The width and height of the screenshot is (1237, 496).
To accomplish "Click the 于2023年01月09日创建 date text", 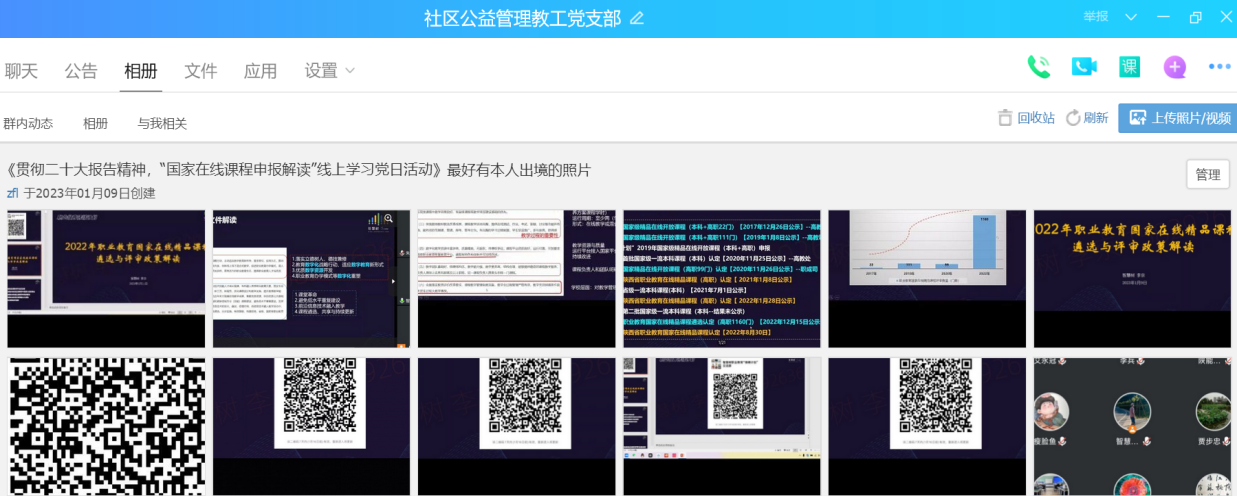I will [x=89, y=193].
